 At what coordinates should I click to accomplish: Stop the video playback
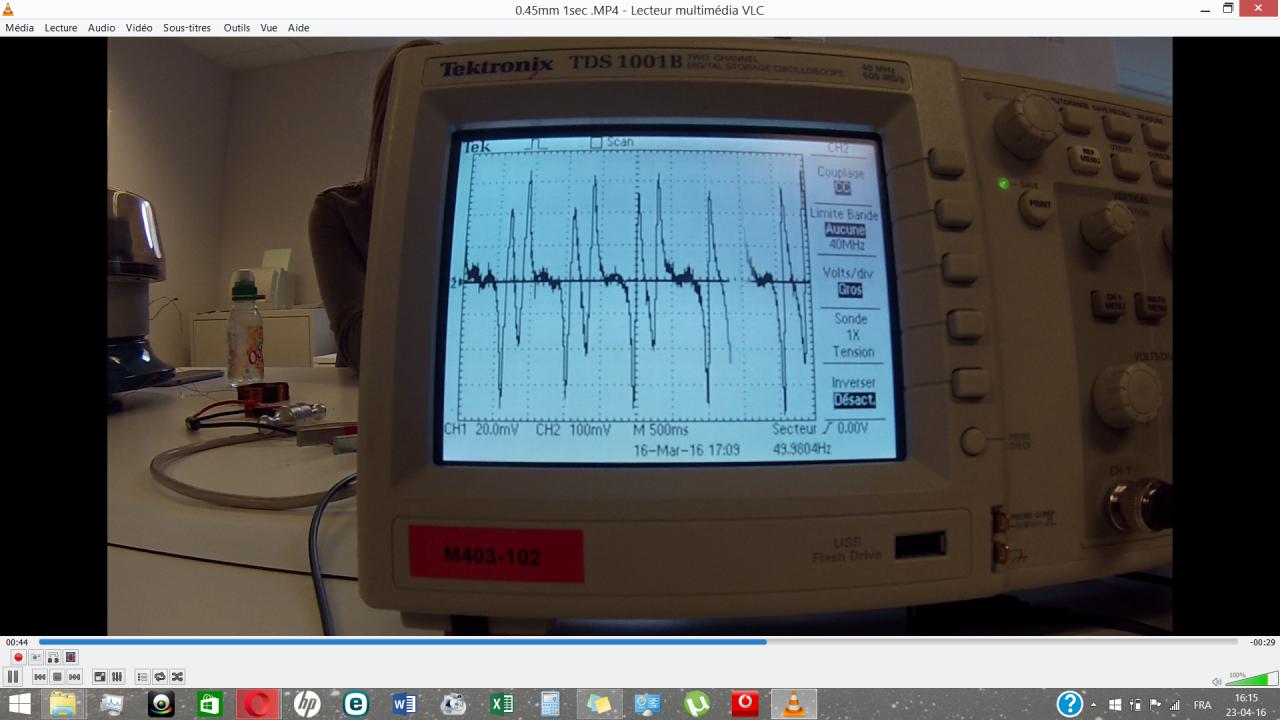point(58,677)
